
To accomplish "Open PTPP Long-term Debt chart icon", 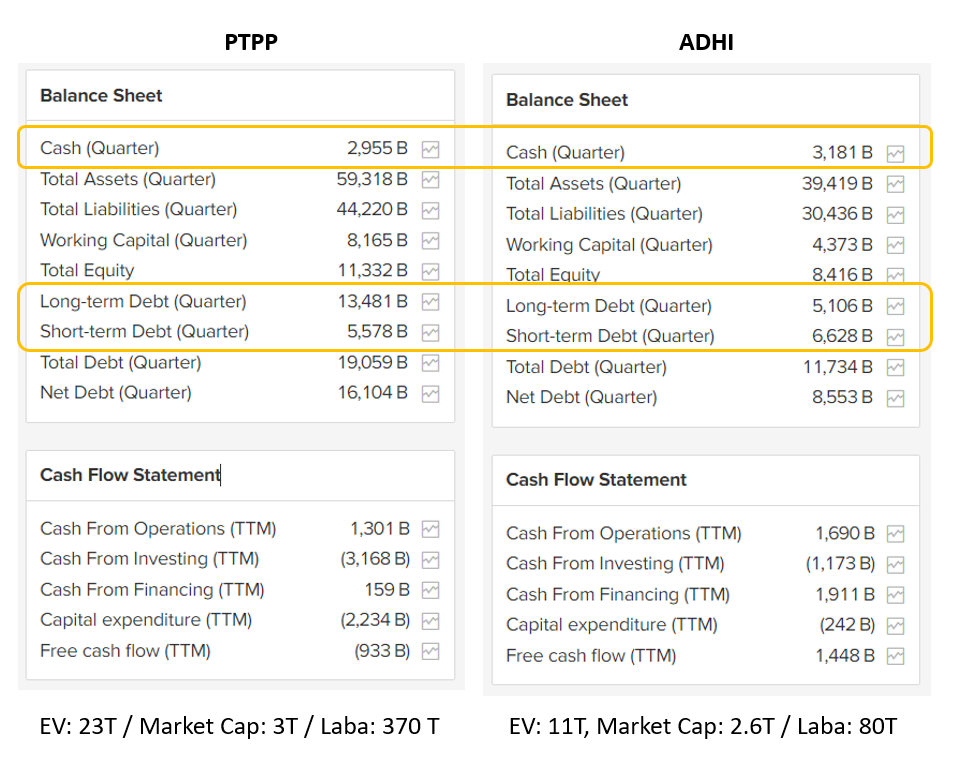I will [430, 302].
